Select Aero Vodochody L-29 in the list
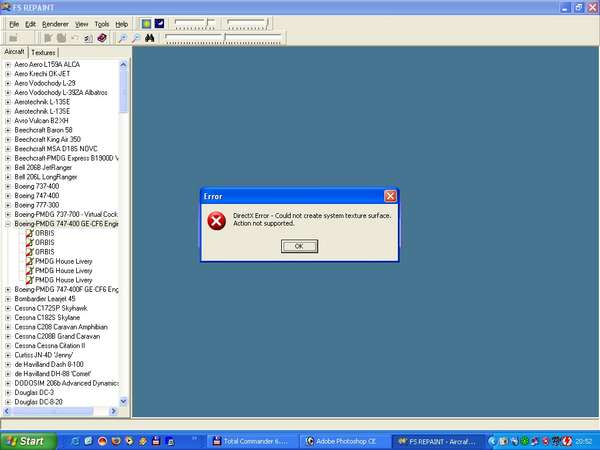This screenshot has height=450, width=600. (x=45, y=83)
